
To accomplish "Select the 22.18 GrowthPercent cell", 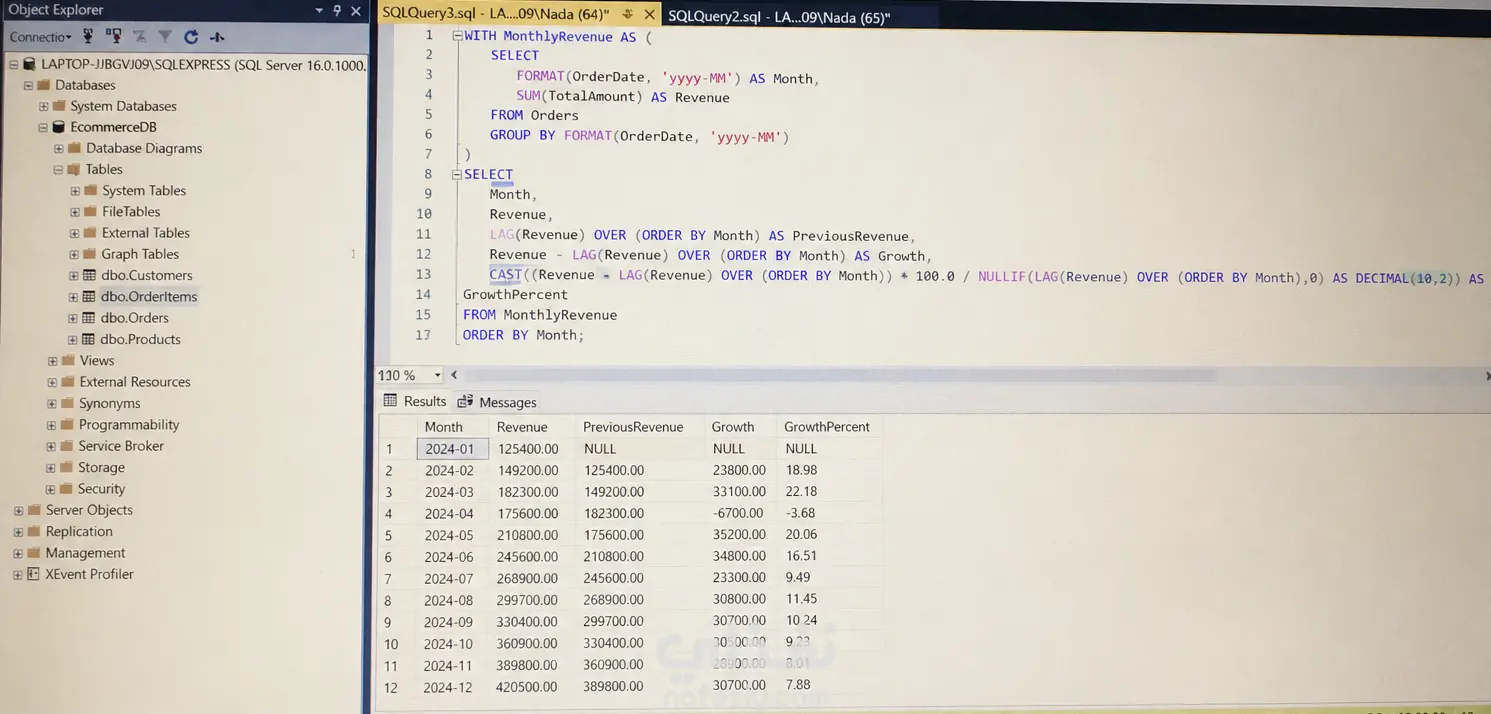I will point(828,491).
